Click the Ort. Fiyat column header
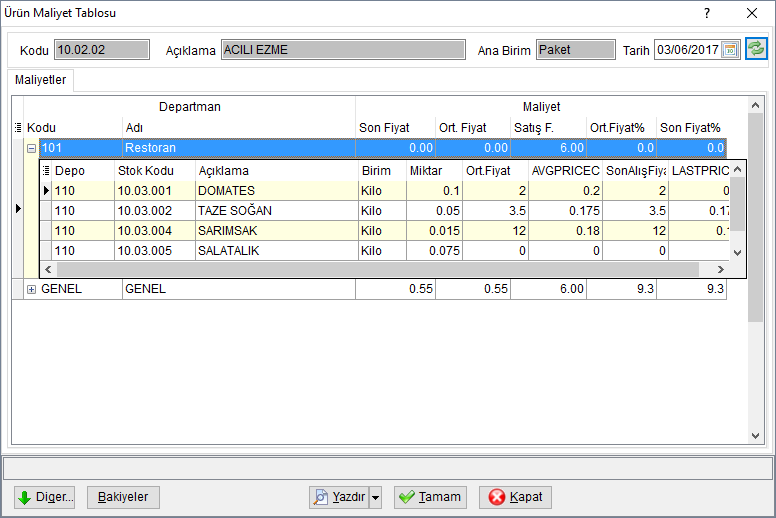 click(x=473, y=128)
